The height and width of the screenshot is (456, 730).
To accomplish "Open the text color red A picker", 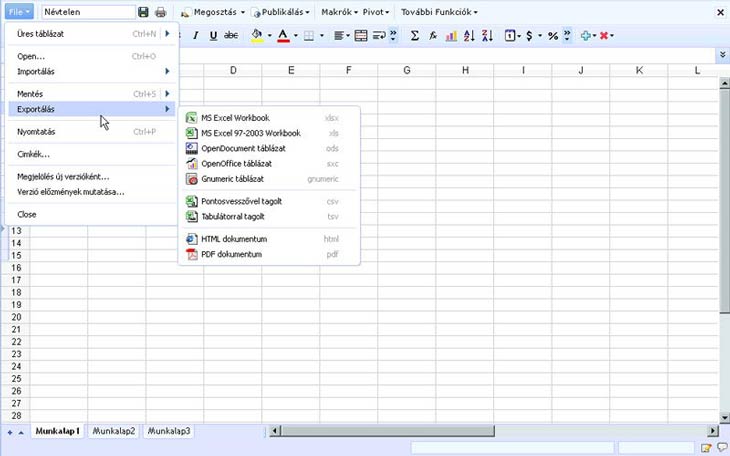I will click(x=283, y=36).
